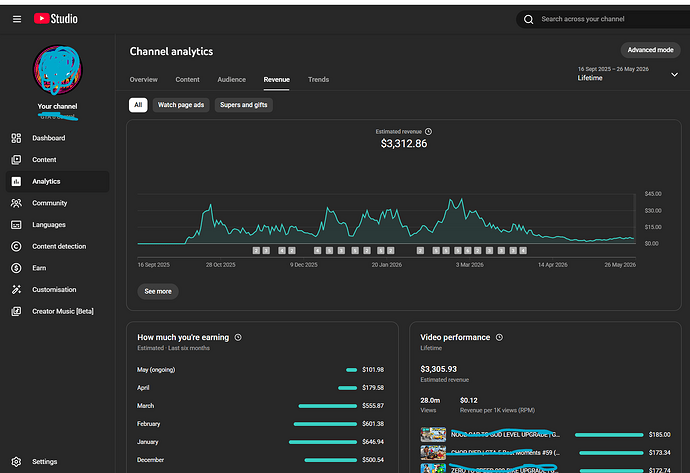Click See more under the revenue chart
Image resolution: width=690 pixels, height=473 pixels.
click(x=158, y=291)
